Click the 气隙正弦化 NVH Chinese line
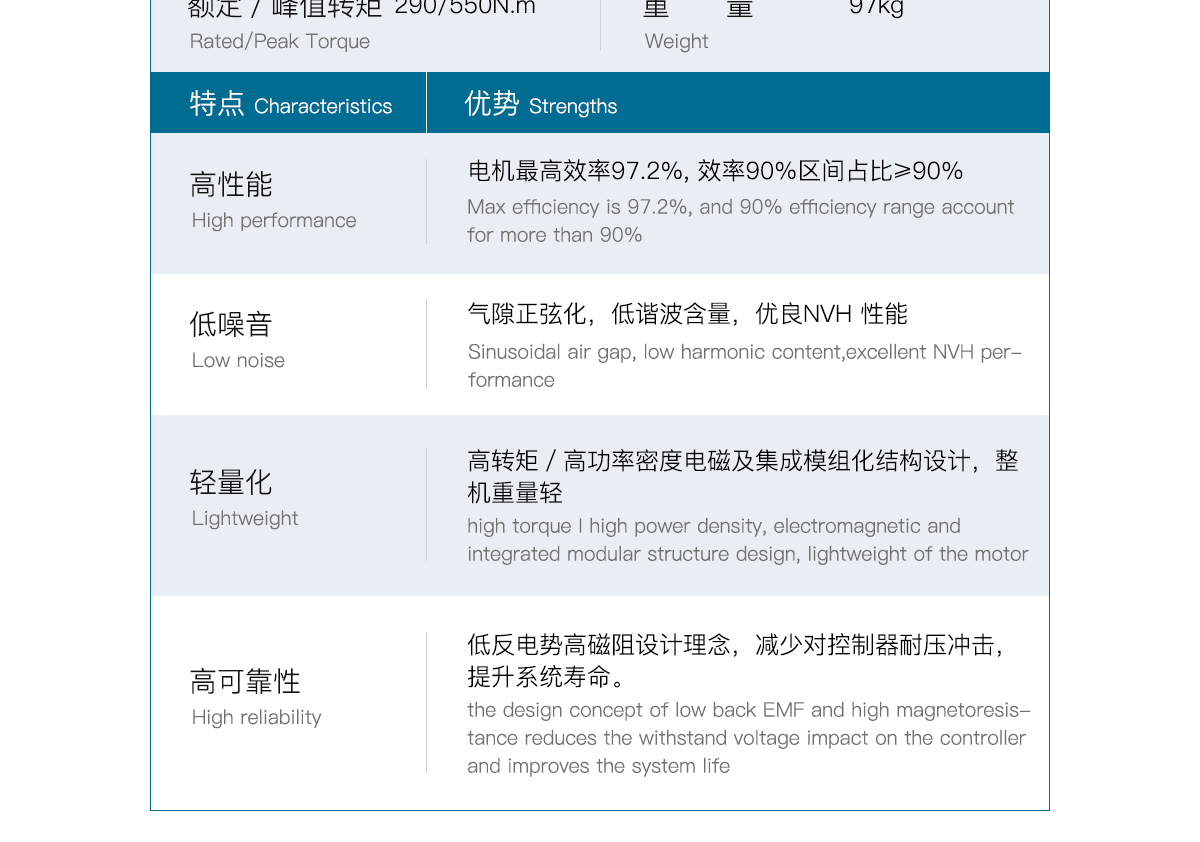 coord(687,314)
